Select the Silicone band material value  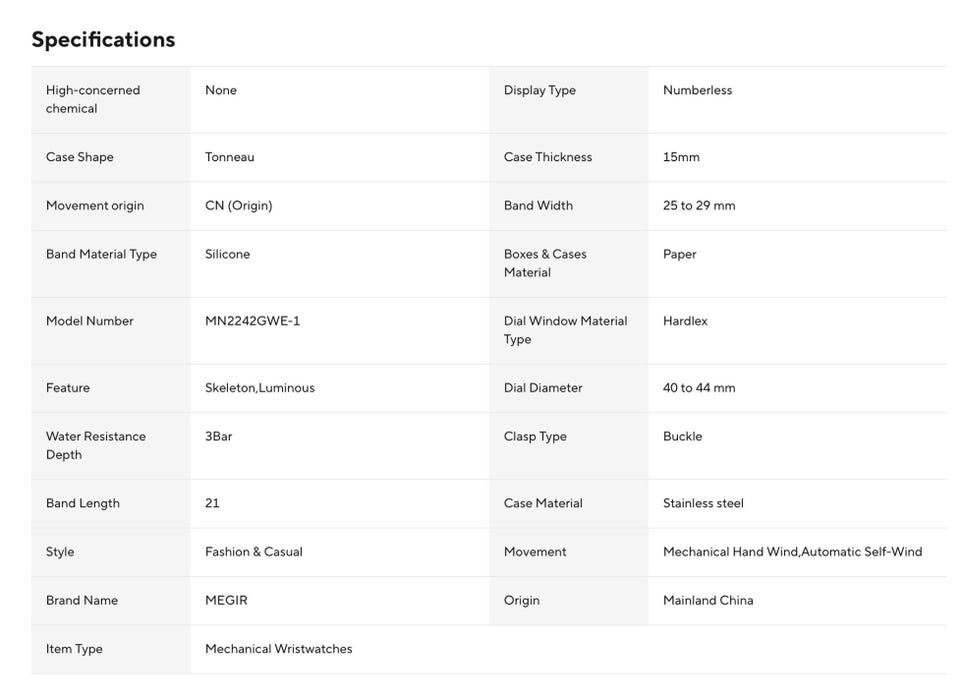[227, 254]
